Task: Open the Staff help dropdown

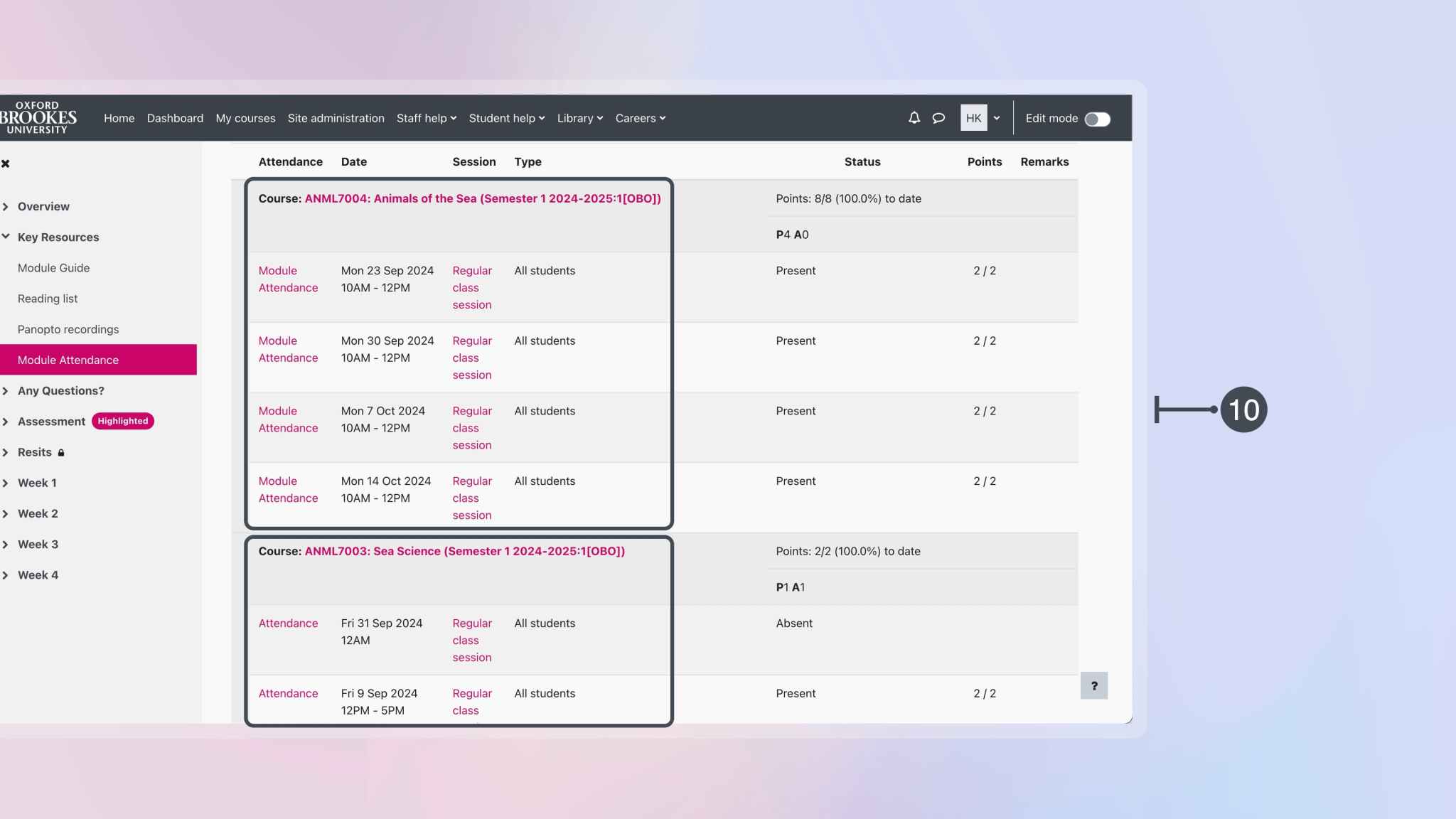Action: click(x=426, y=118)
